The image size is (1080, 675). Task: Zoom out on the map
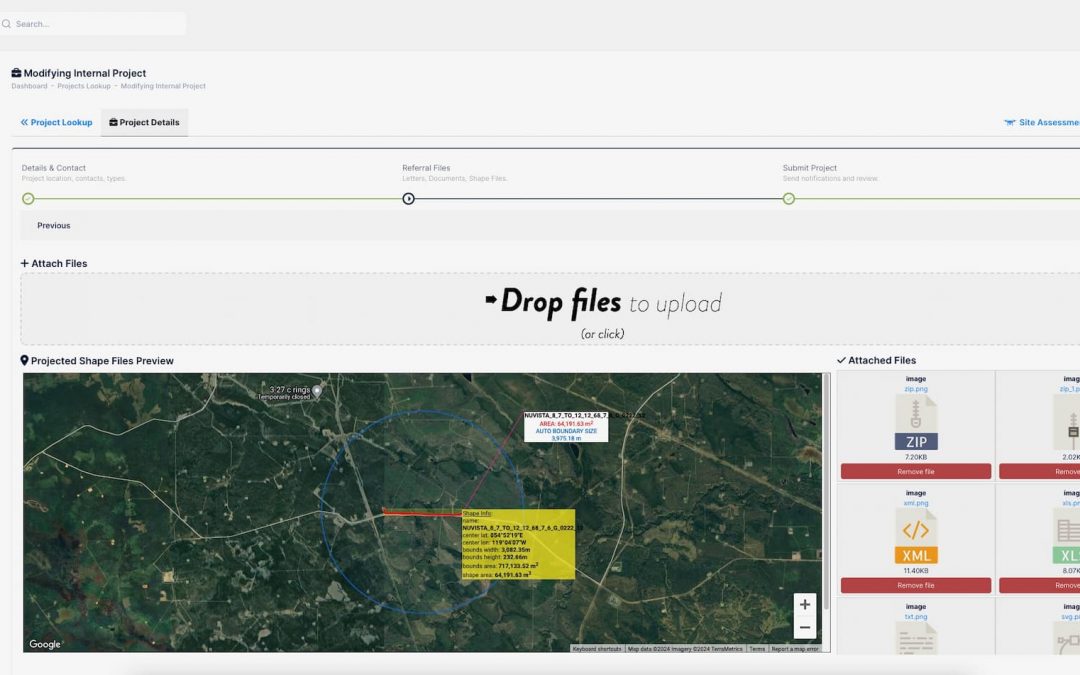pyautogui.click(x=804, y=628)
